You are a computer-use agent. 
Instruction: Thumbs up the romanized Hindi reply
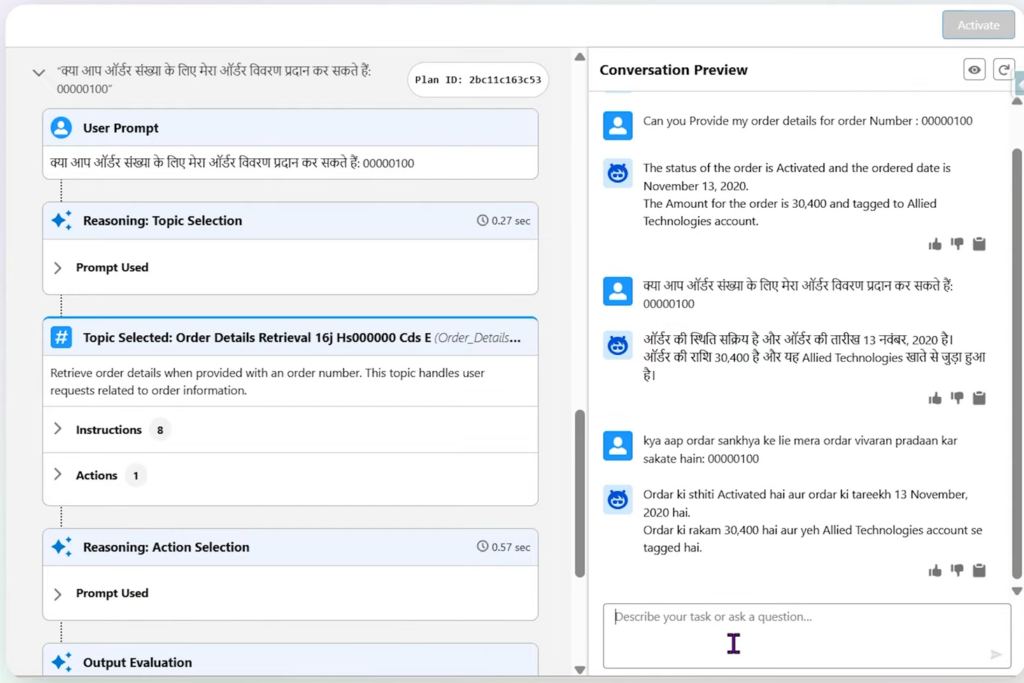[935, 571]
